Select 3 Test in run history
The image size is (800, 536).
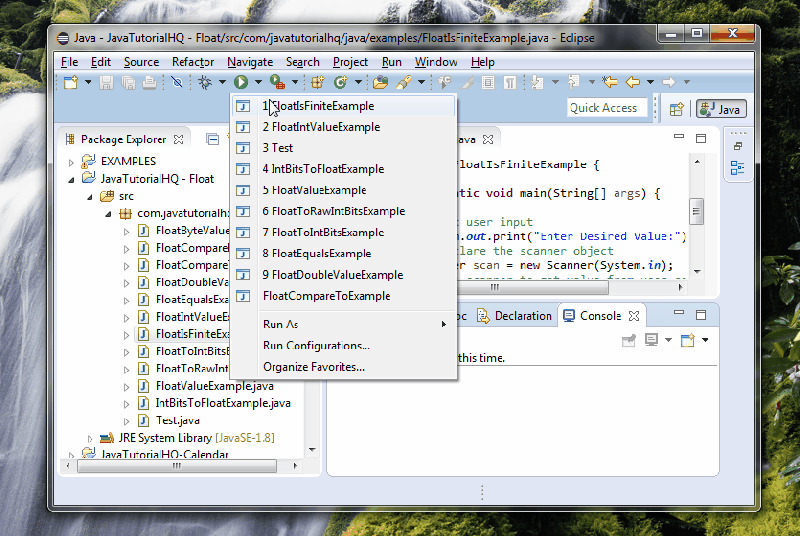click(343, 148)
